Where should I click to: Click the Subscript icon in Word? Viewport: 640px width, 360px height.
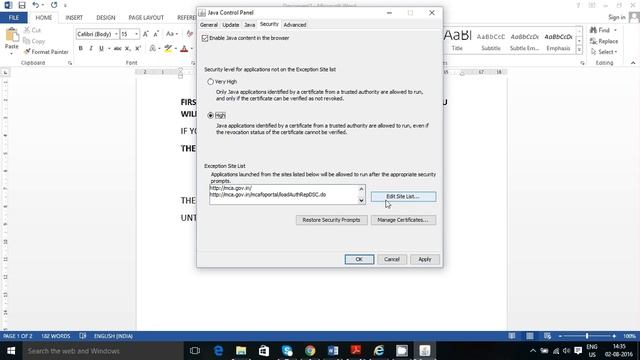[x=128, y=49]
